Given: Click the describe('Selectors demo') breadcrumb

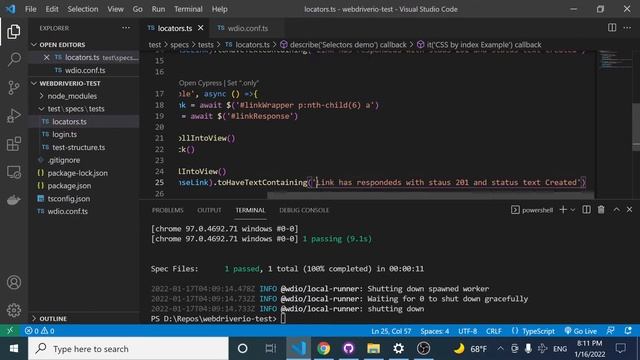Looking at the screenshot, I should coord(343,44).
